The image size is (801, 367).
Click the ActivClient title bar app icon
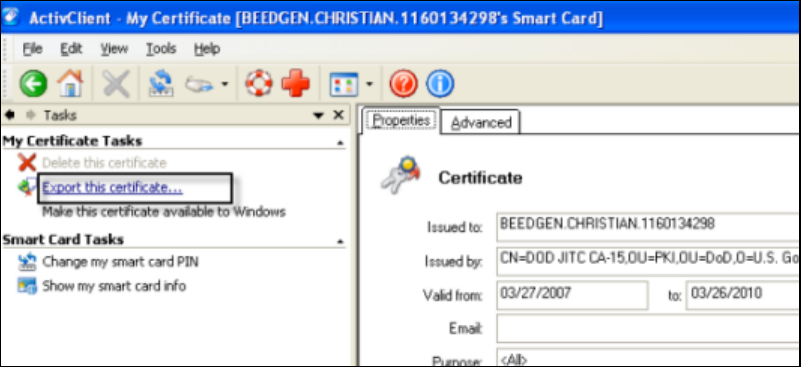[x=12, y=16]
